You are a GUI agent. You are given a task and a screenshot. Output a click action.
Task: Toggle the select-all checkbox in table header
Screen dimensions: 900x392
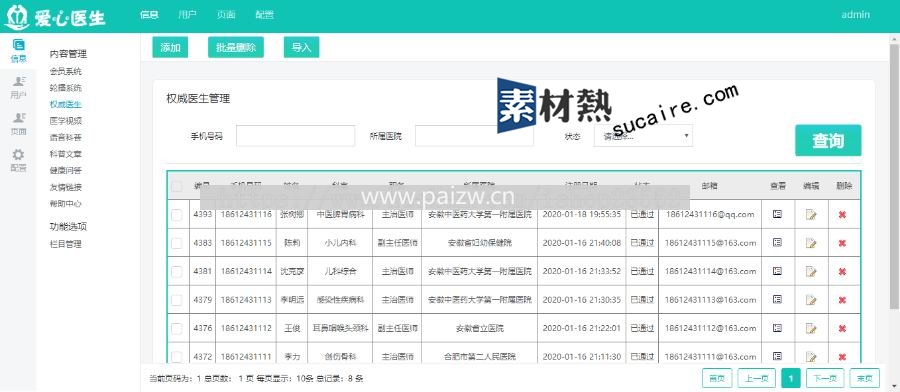[177, 186]
